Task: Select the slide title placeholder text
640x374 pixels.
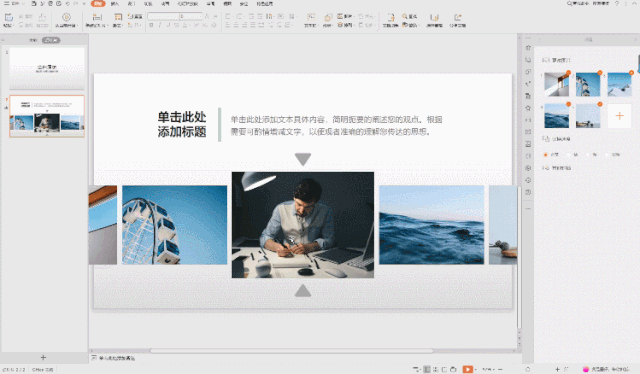Action: pos(182,124)
